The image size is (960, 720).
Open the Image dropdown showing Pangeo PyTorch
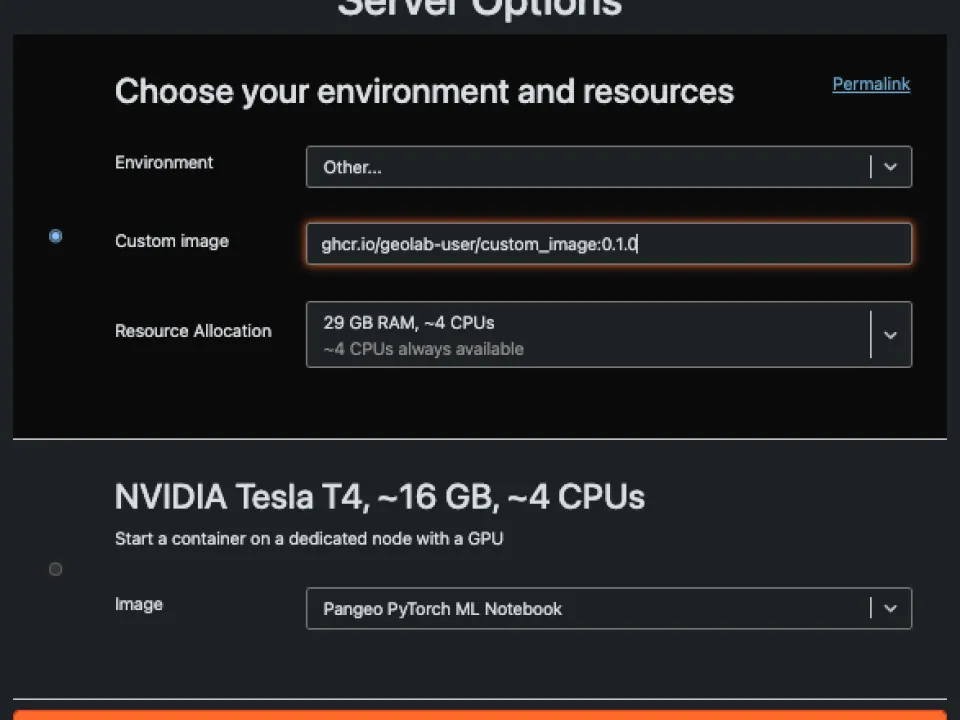point(609,609)
